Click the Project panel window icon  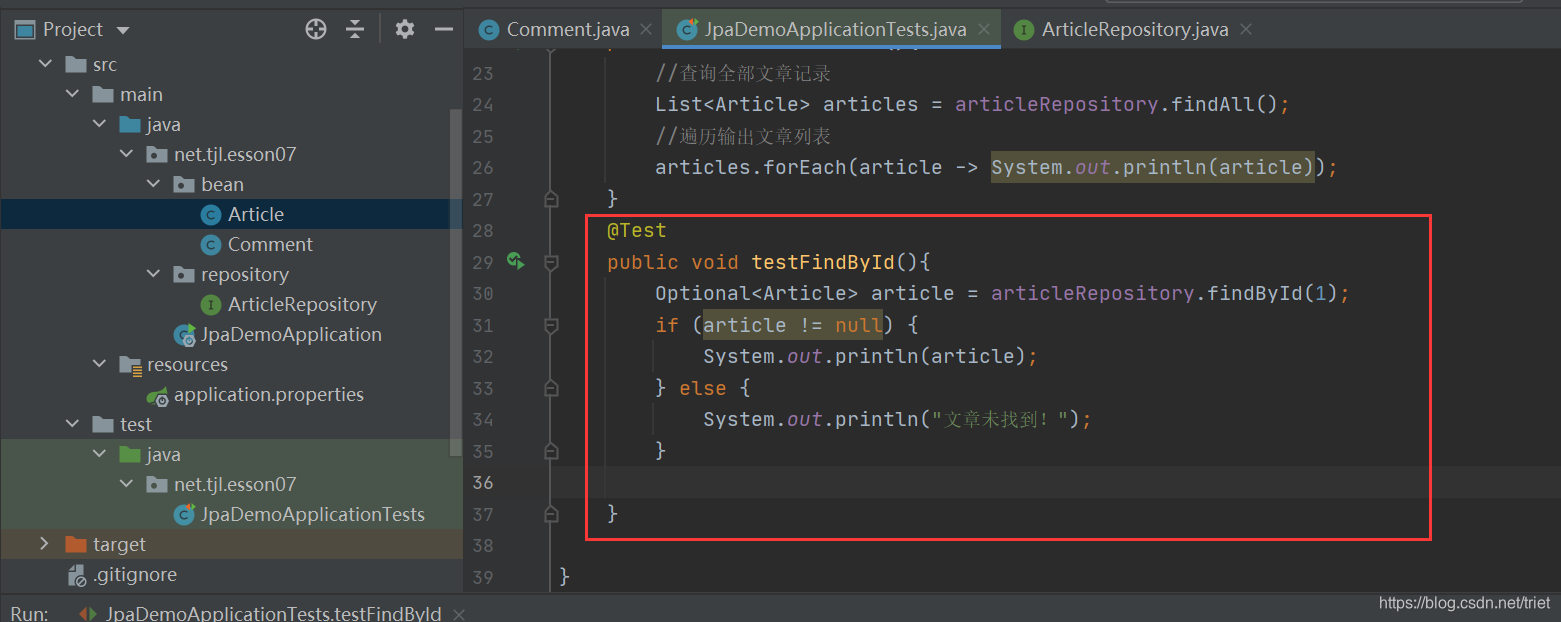[x=24, y=29]
